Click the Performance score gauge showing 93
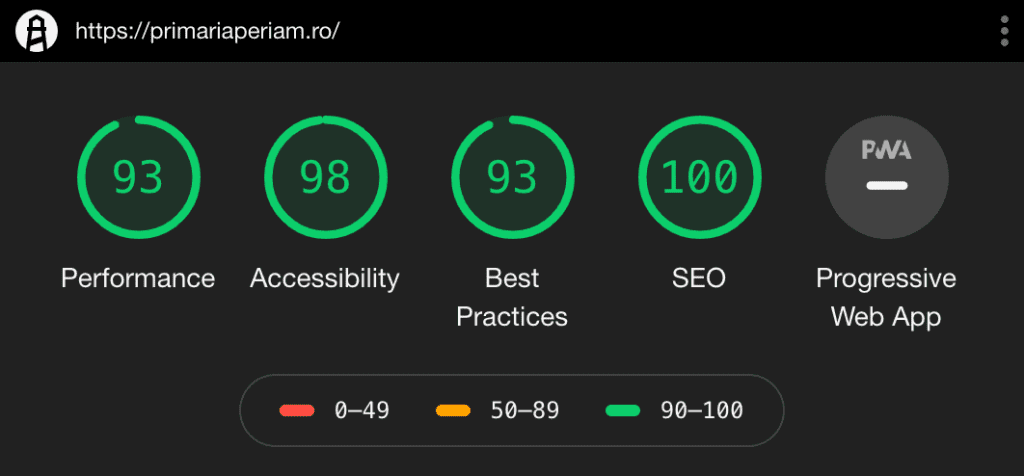Image resolution: width=1024 pixels, height=476 pixels. tap(138, 177)
